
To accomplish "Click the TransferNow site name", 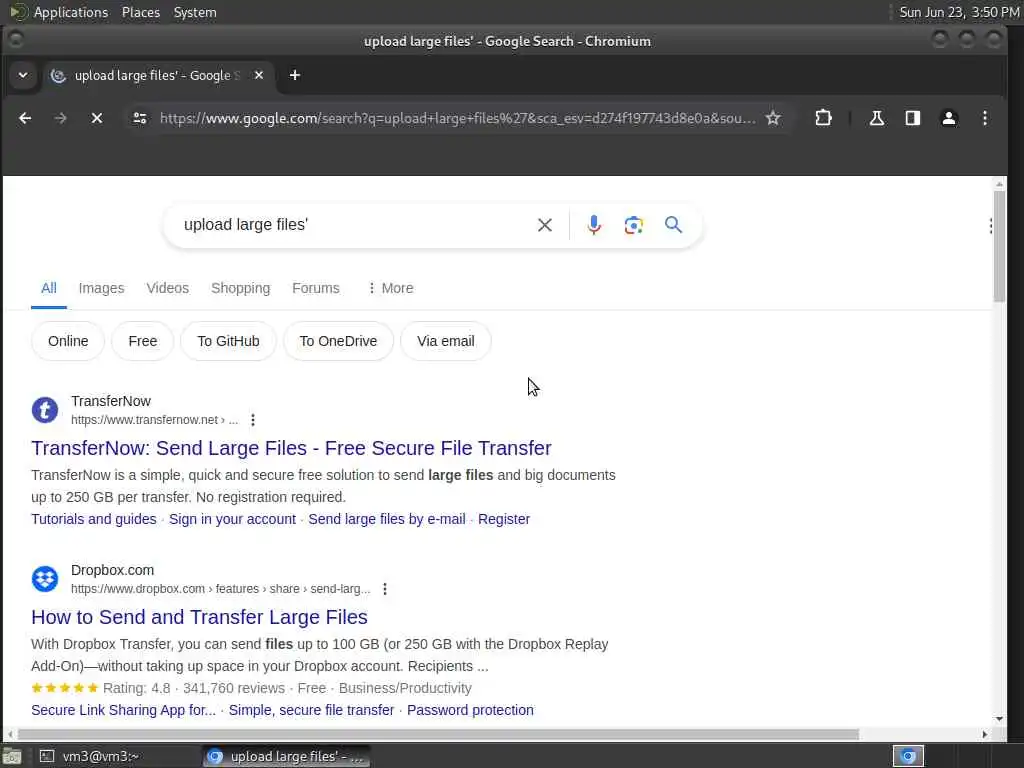I will [111, 401].
